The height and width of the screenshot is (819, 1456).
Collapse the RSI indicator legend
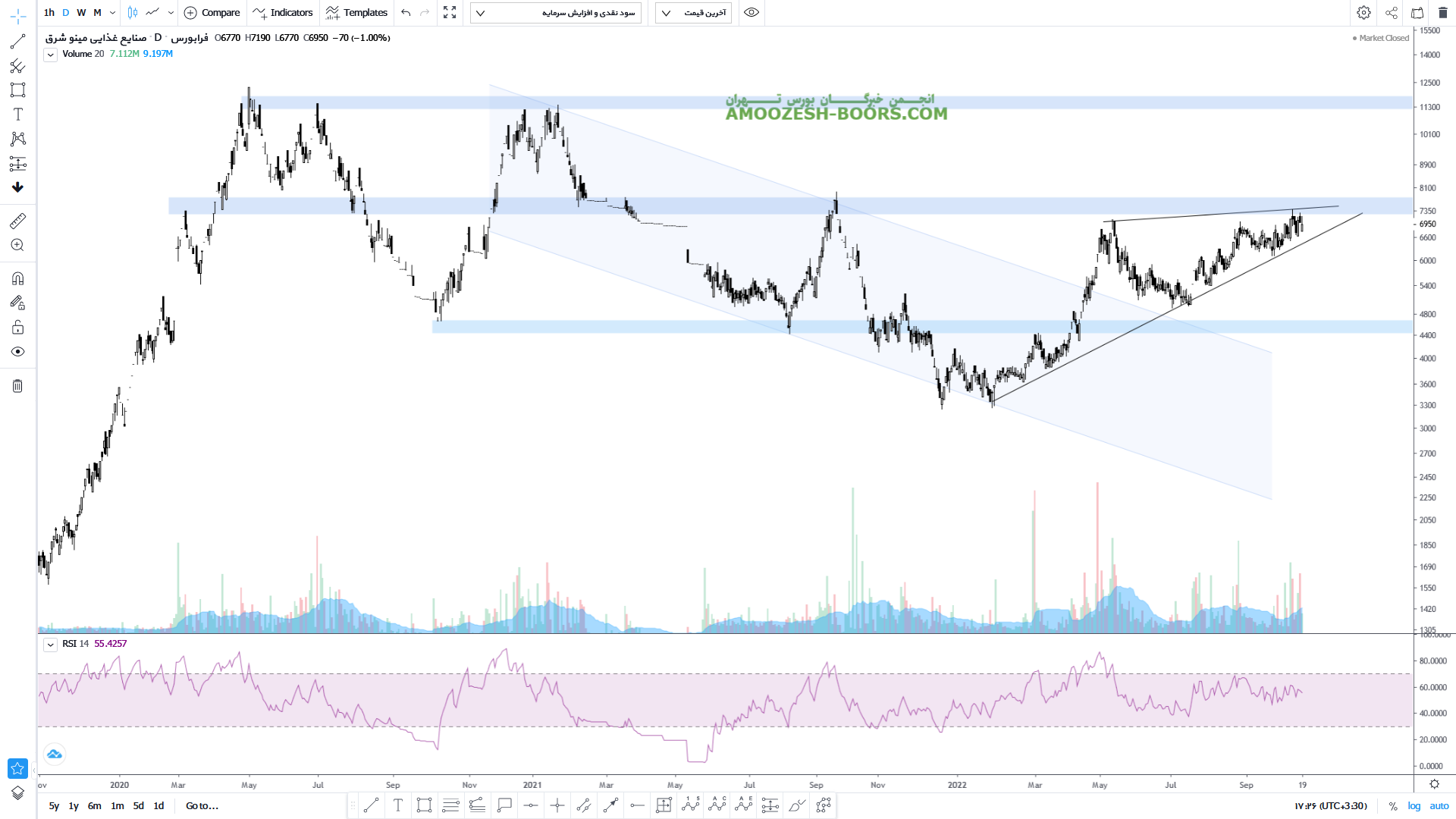pos(50,645)
